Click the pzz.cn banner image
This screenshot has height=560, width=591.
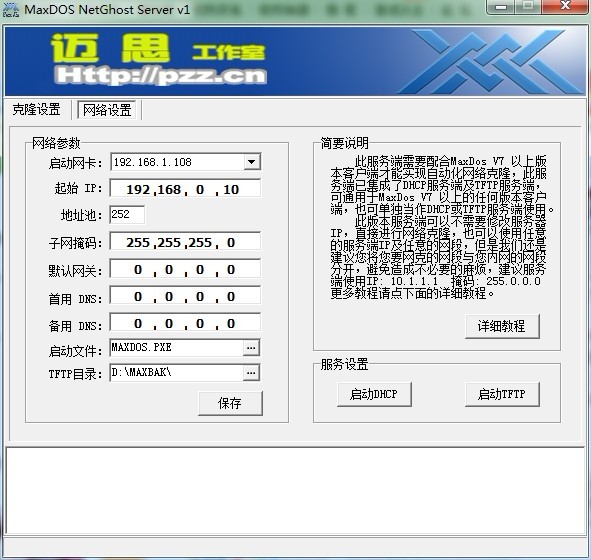(296, 61)
